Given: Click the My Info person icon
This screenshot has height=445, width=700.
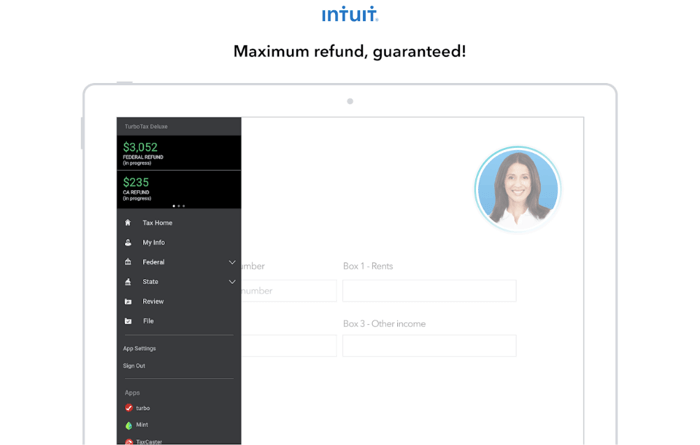Looking at the screenshot, I should [x=128, y=242].
